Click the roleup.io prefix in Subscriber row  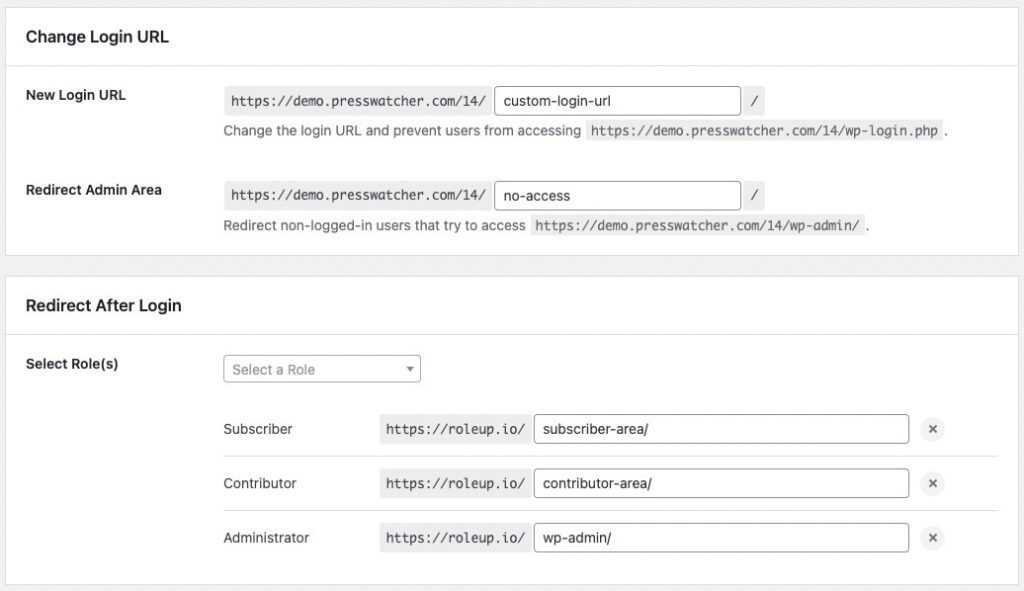click(x=455, y=429)
